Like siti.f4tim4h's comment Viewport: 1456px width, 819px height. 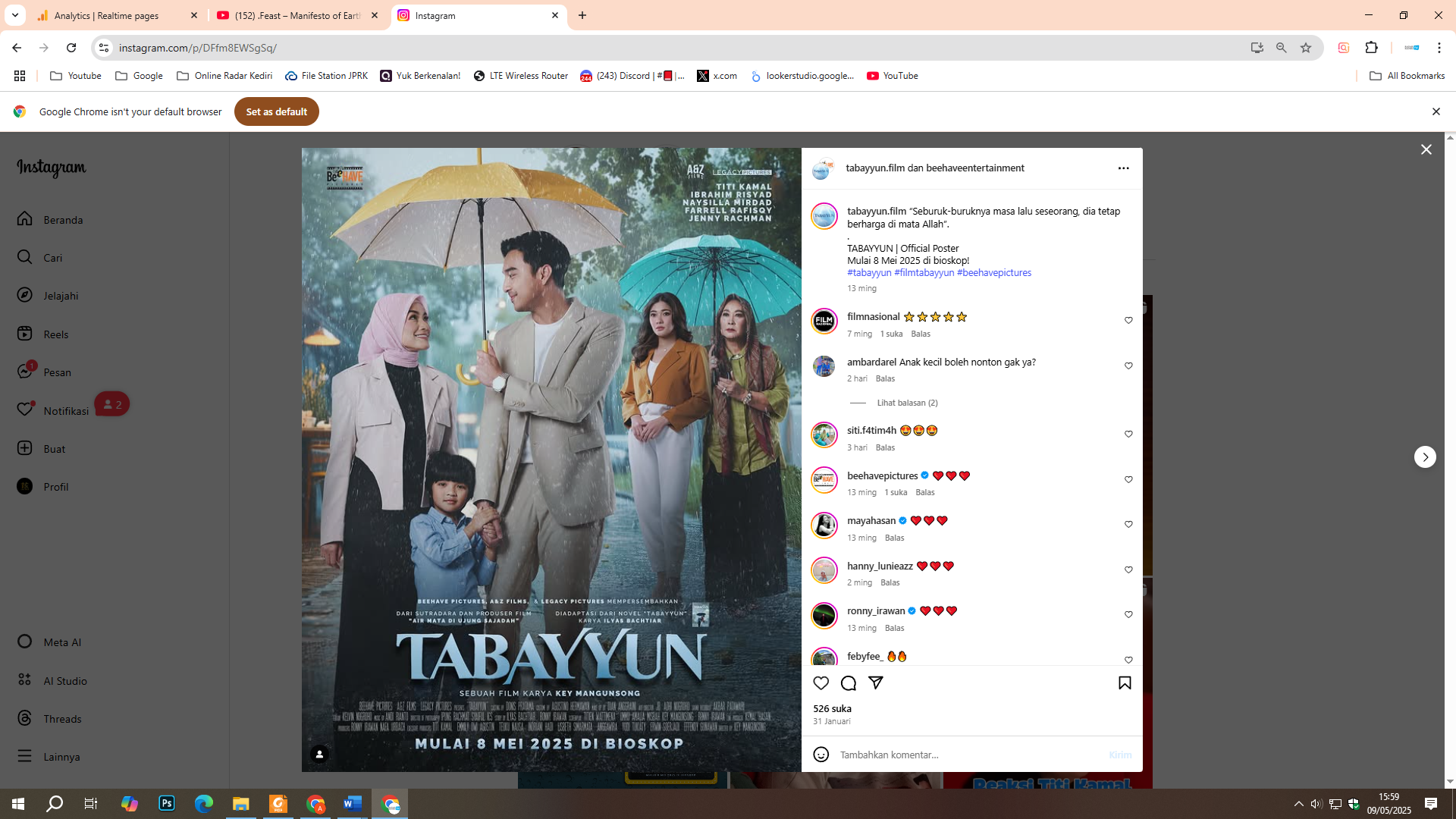coord(1128,435)
